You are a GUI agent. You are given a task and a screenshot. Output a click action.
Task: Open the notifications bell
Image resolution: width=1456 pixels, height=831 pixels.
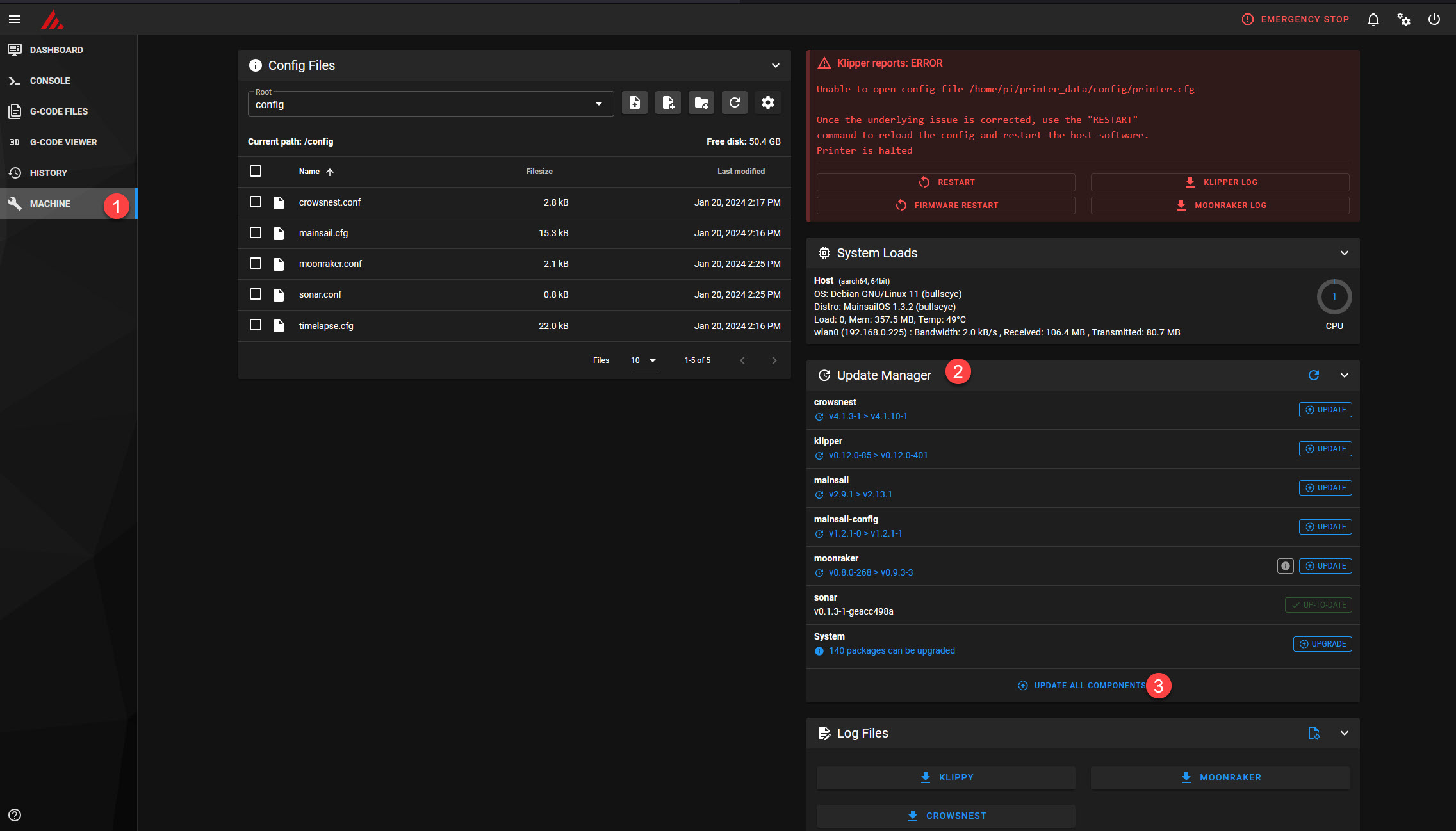pos(1373,19)
